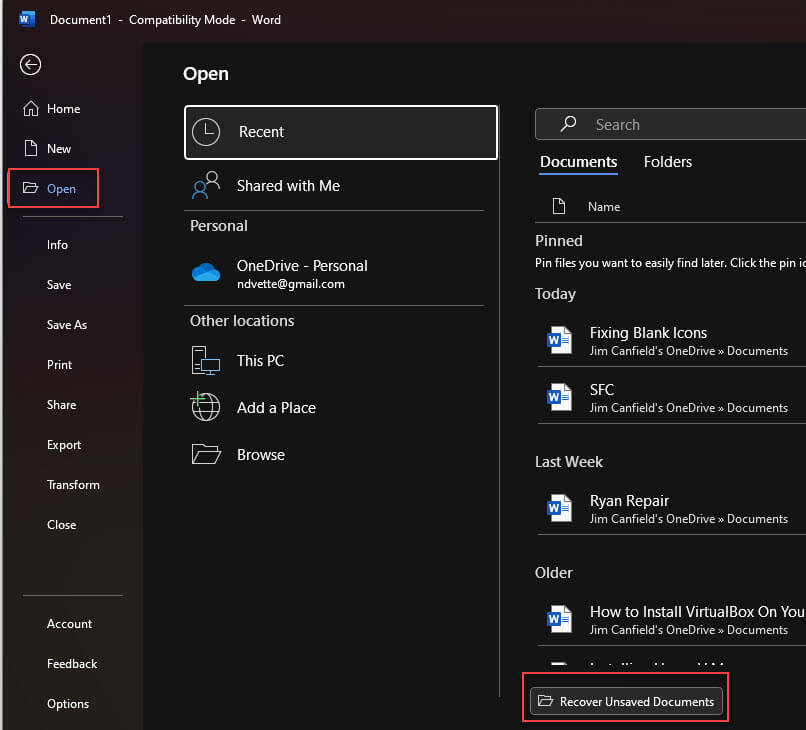
Task: Click the Word logo in title bar
Action: point(26,20)
